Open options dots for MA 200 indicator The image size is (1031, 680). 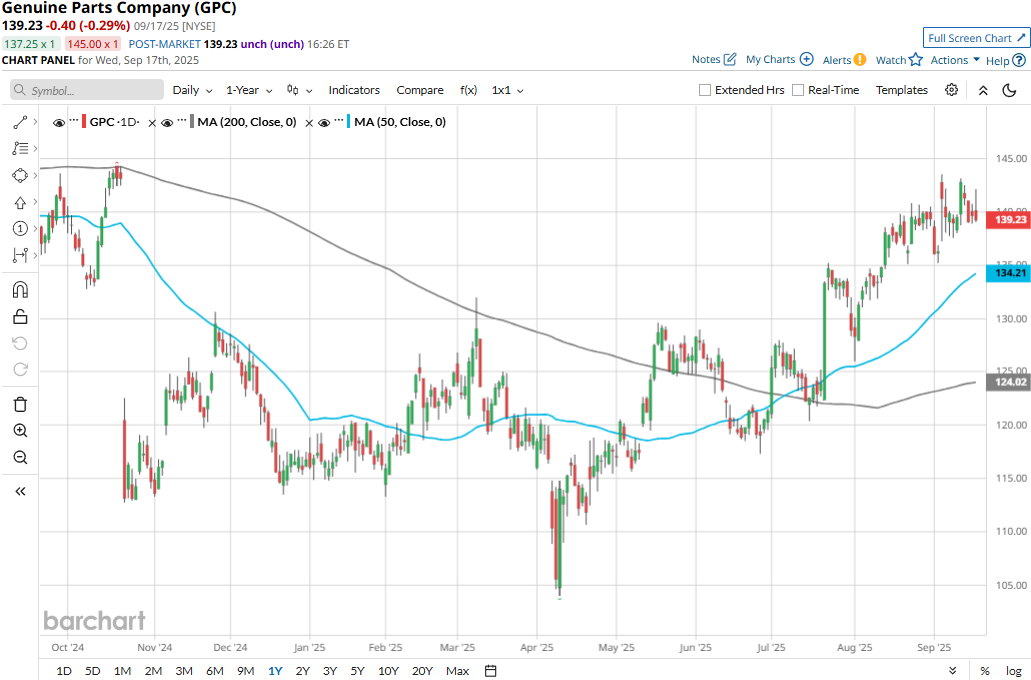pos(183,120)
